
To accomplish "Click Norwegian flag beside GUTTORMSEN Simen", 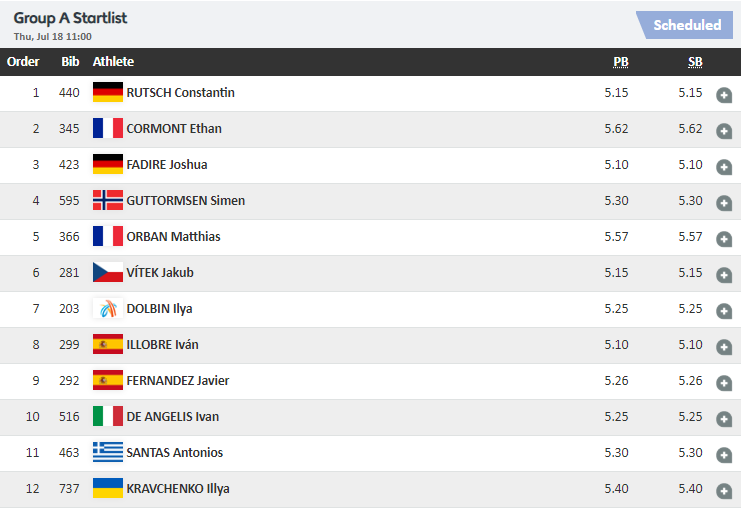I will coord(107,201).
